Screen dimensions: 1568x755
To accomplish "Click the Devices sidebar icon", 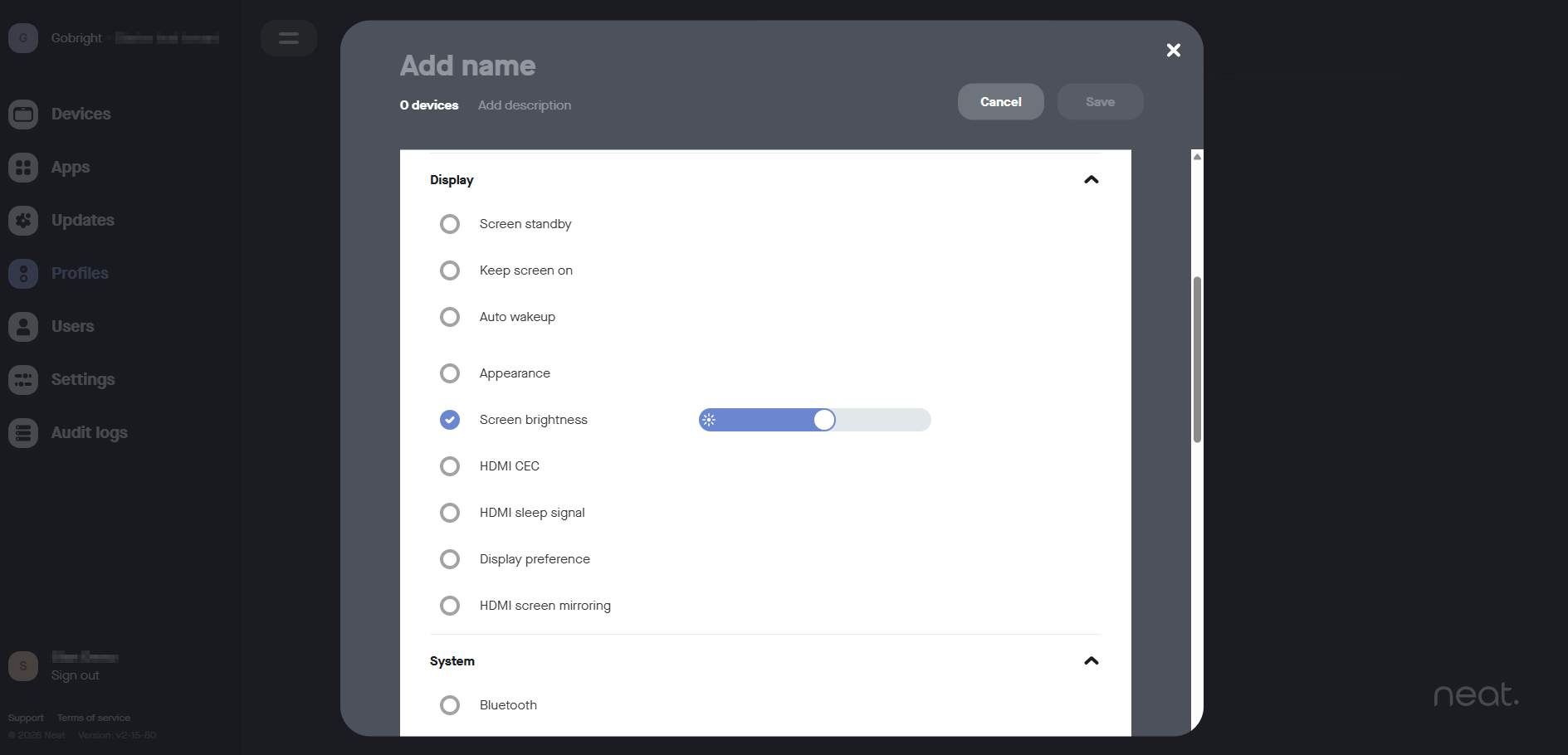I will click(23, 114).
